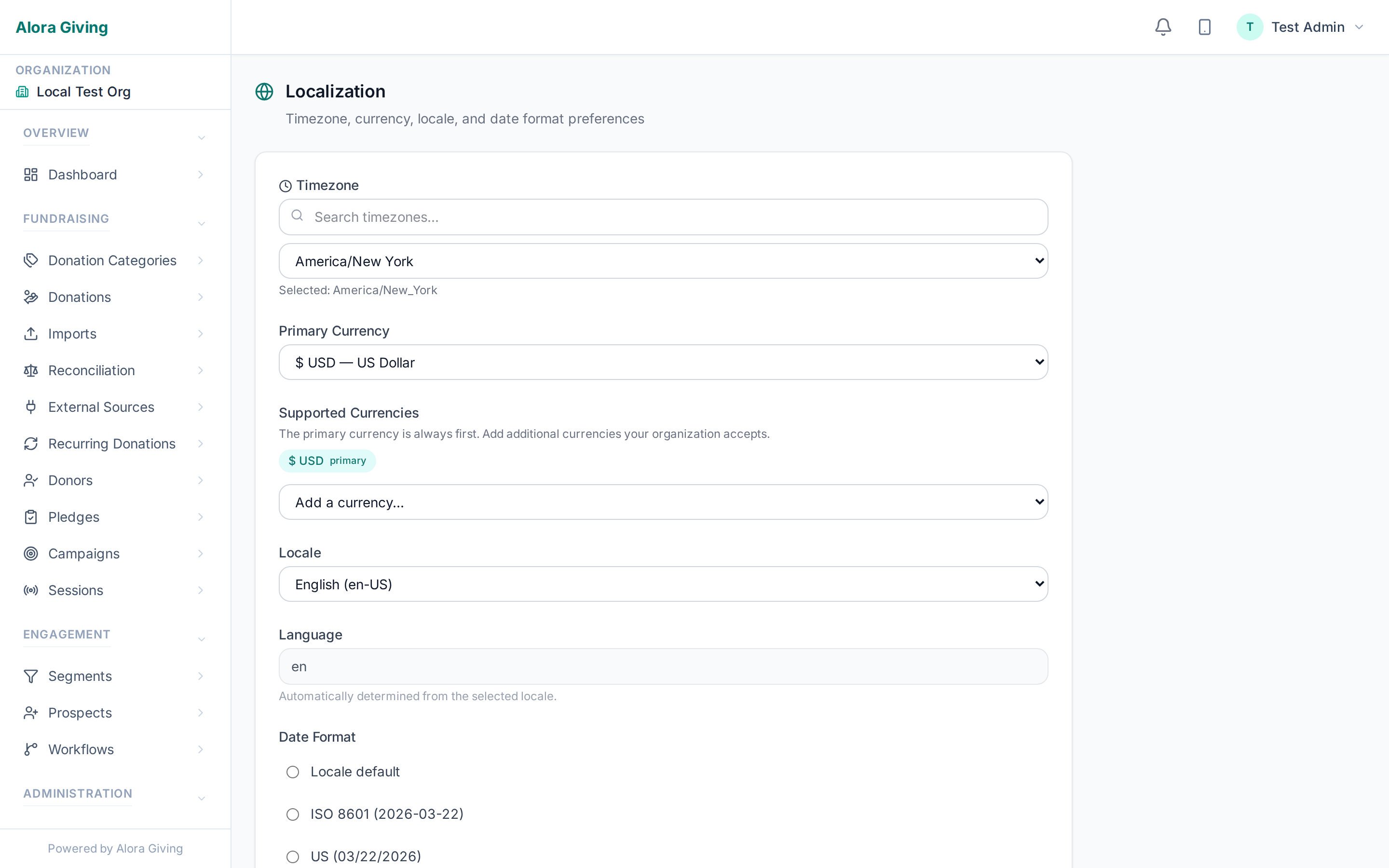
Task: Open the notifications bell icon
Action: point(1163,27)
